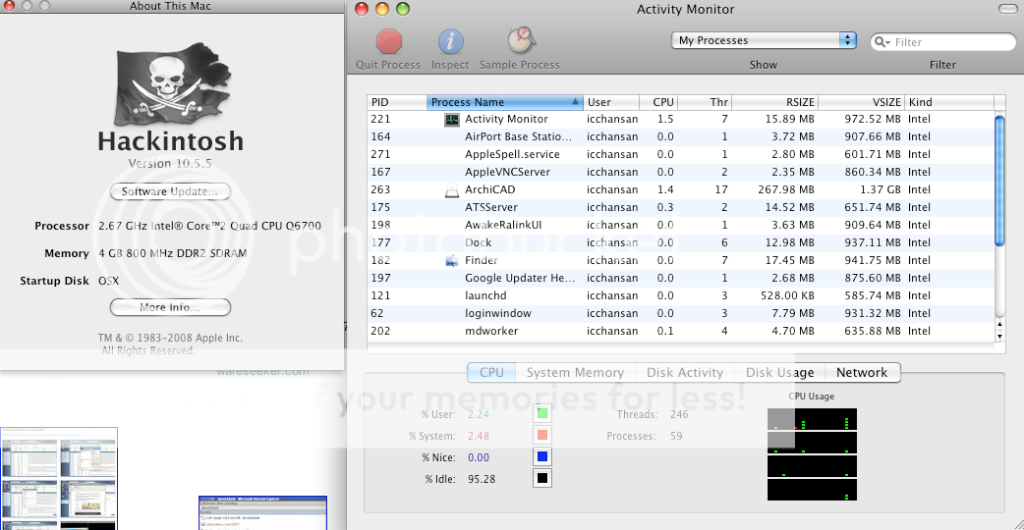Click the Filter magnifier icon
The width and height of the screenshot is (1024, 530).
pos(882,42)
